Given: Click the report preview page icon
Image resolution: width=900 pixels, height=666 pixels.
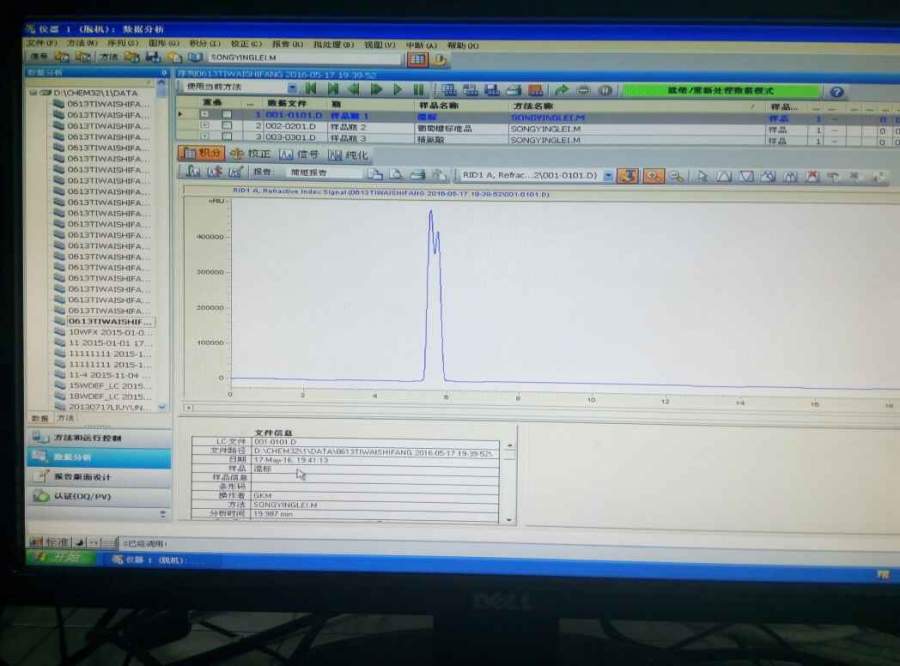Looking at the screenshot, I should tap(396, 174).
